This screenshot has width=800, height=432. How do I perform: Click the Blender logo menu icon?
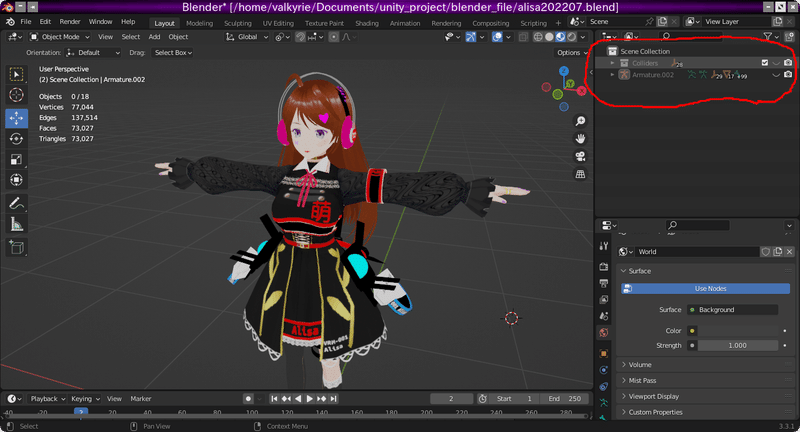pos(10,22)
